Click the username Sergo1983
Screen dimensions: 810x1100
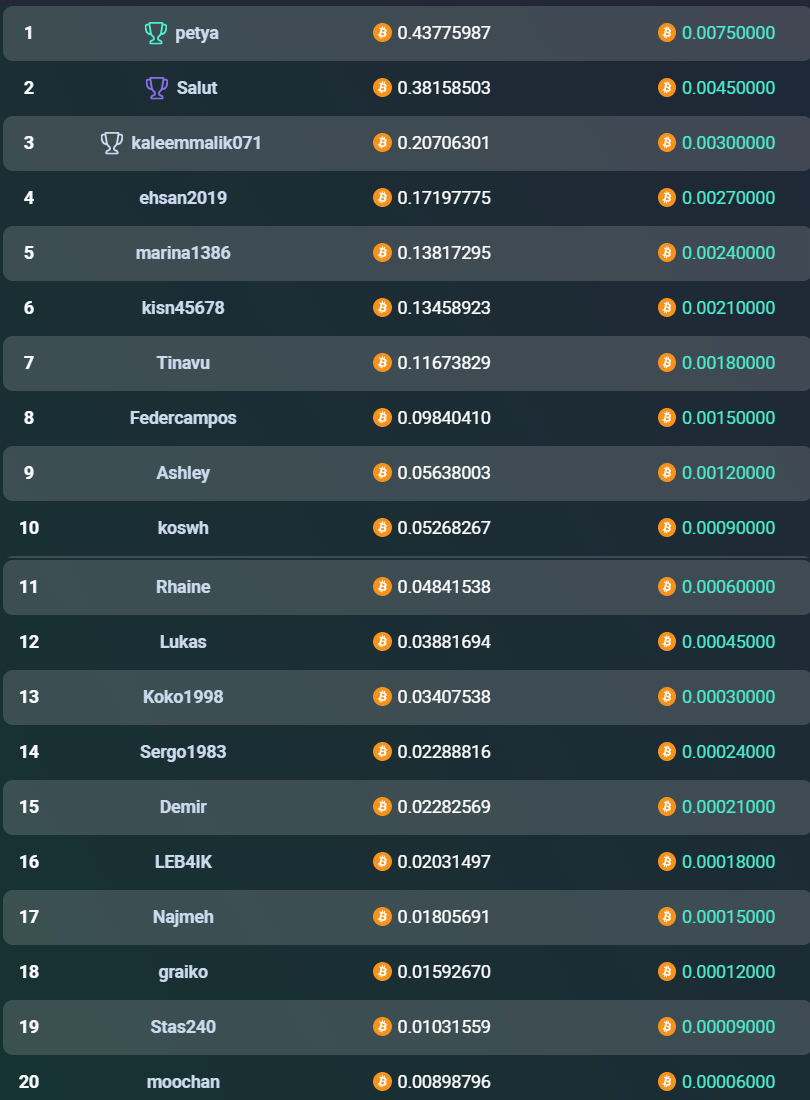183,752
